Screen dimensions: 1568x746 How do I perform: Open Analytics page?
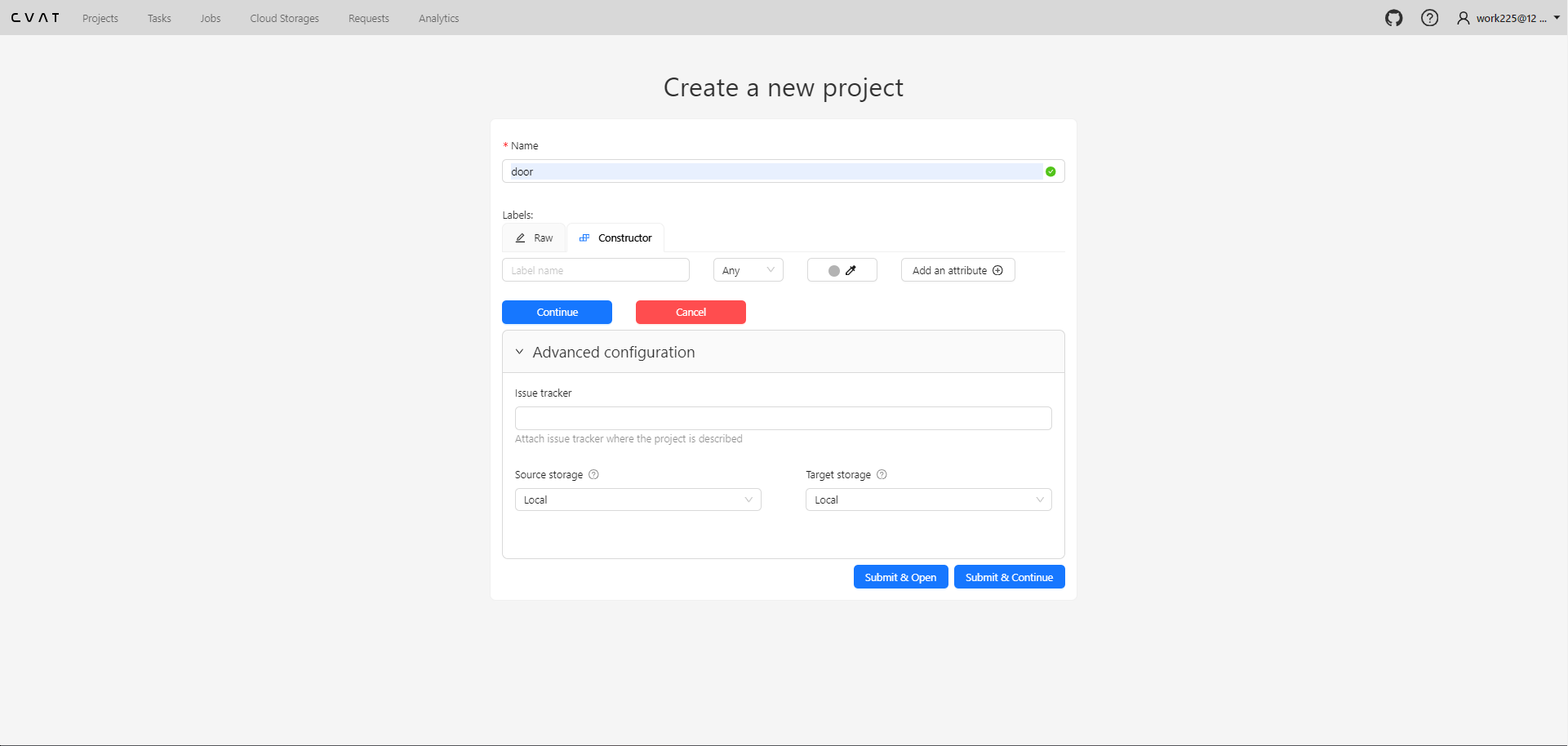point(438,18)
